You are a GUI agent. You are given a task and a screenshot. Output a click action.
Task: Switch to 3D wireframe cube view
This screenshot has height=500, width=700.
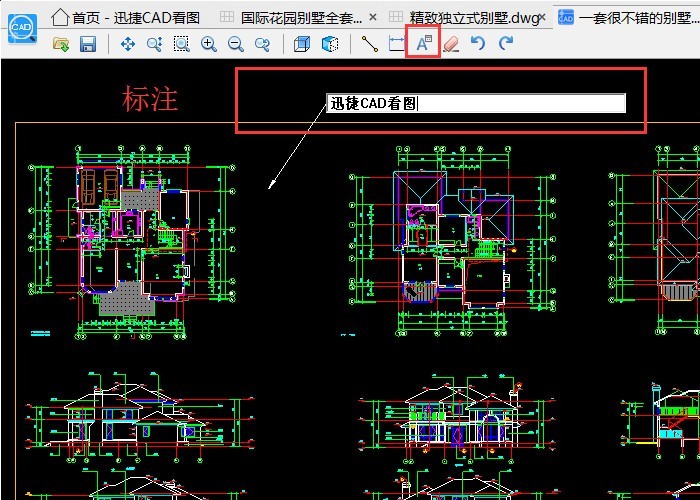point(329,44)
